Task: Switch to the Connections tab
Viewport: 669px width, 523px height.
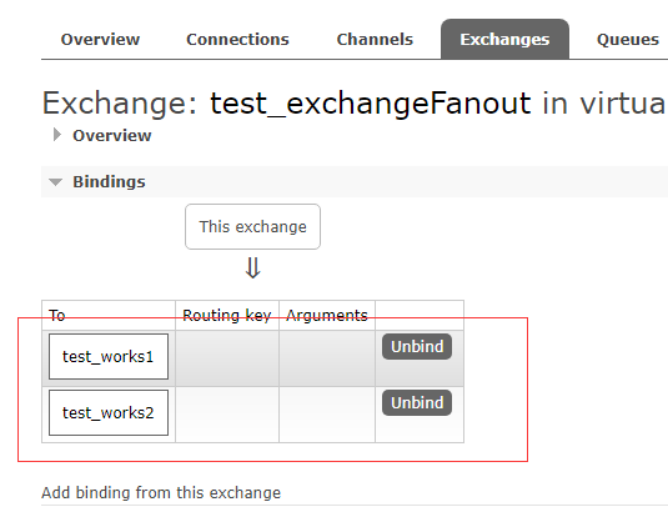Action: [238, 39]
